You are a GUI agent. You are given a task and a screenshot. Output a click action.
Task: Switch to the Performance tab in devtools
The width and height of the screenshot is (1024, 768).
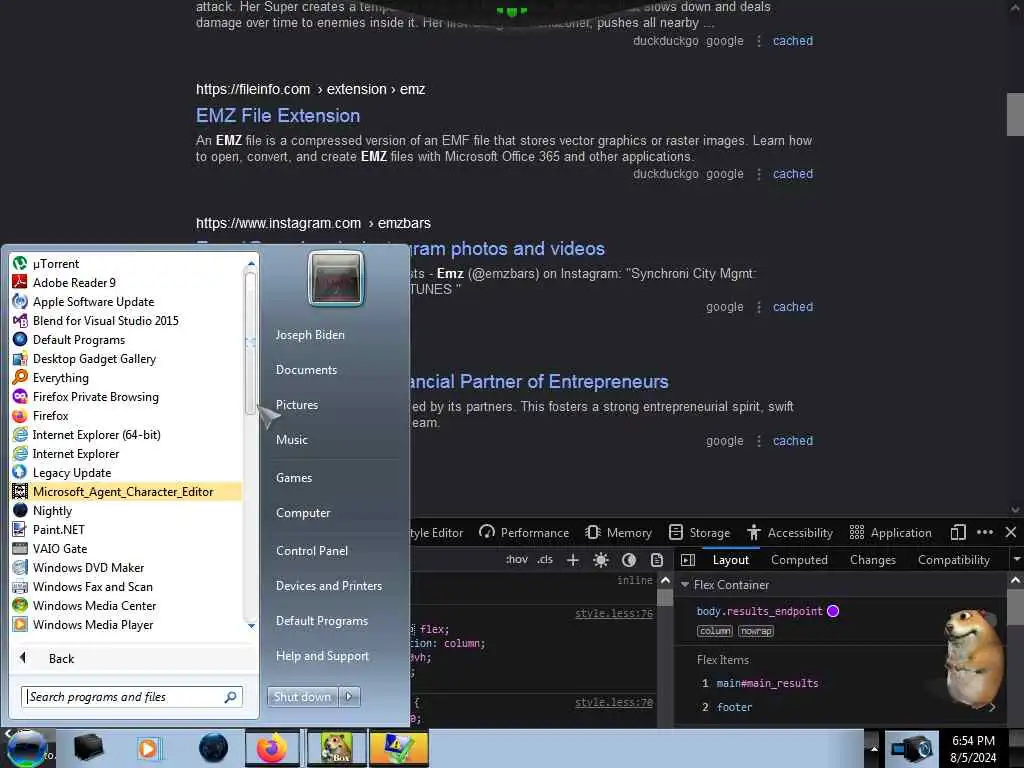(x=524, y=532)
